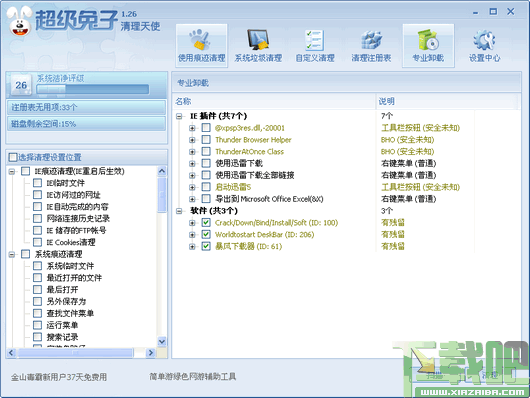This screenshot has height=398, width=530.
Task: Check 系统临时文件 checkbox
Action: point(37,266)
